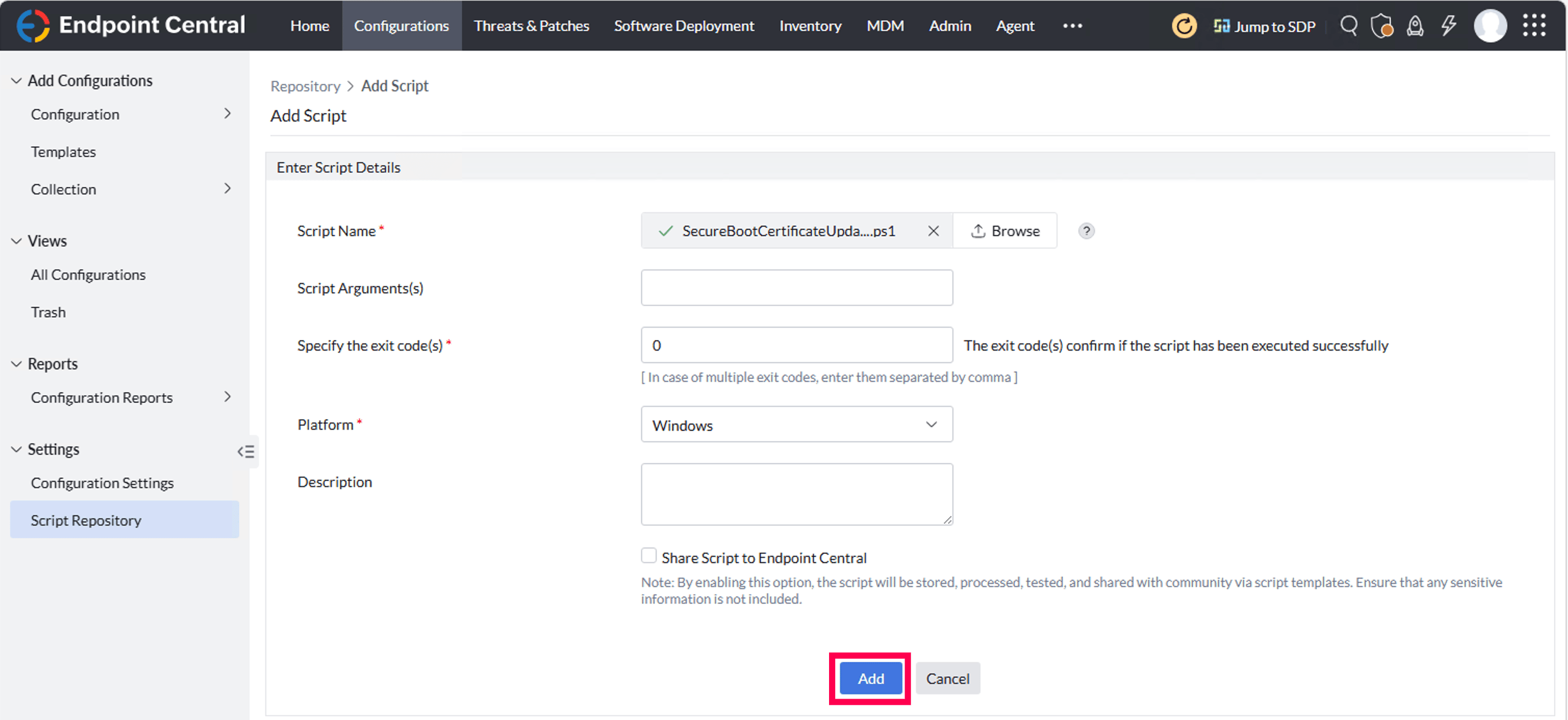Click the Description text area
This screenshot has width=1568, height=720.
pyautogui.click(x=797, y=494)
